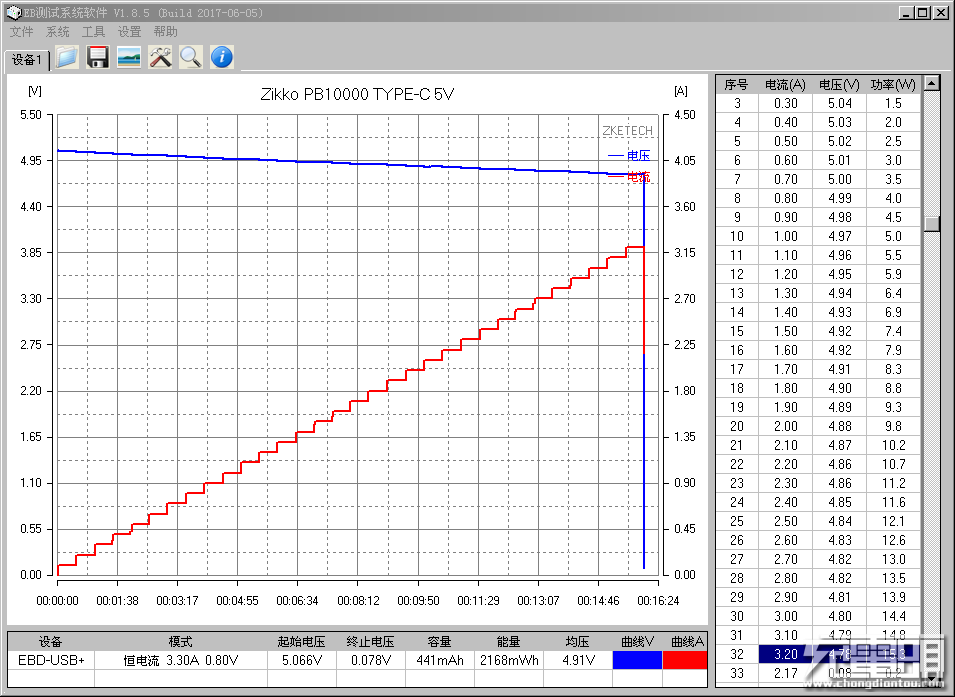955x697 pixels.
Task: Click the open folder icon in toolbar
Action: coord(66,57)
